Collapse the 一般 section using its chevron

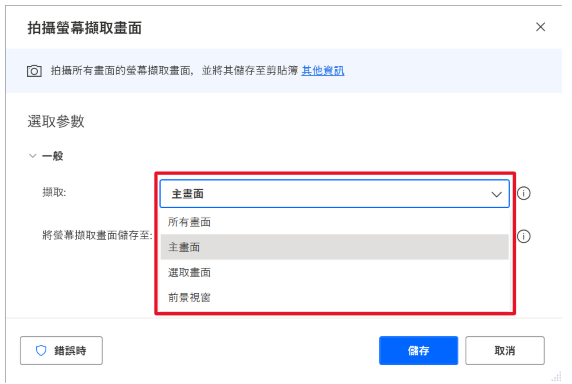33,156
